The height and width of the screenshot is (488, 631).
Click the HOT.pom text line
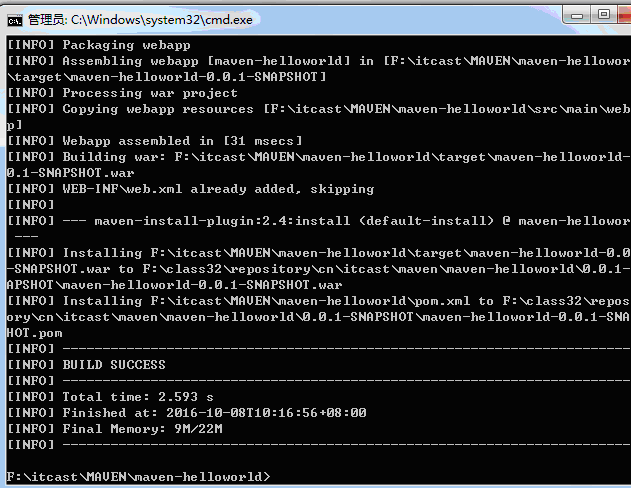[35, 333]
